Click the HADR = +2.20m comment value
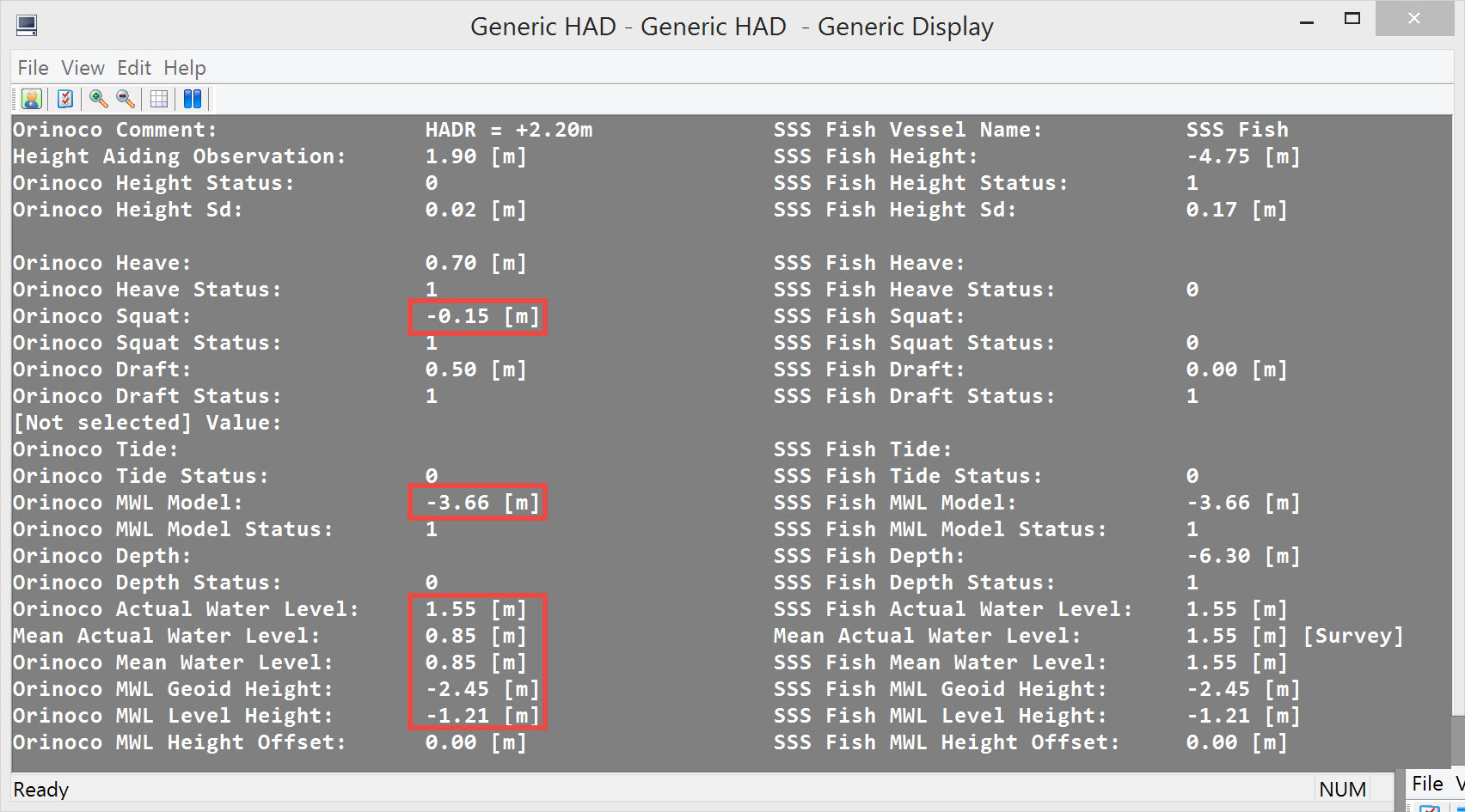1465x812 pixels. (509, 130)
